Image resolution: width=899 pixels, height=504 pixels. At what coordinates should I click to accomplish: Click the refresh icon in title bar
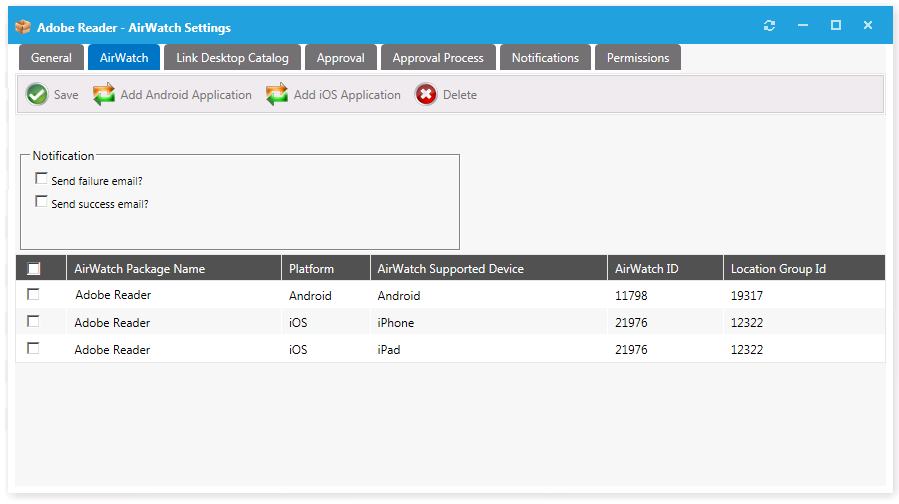pos(769,26)
